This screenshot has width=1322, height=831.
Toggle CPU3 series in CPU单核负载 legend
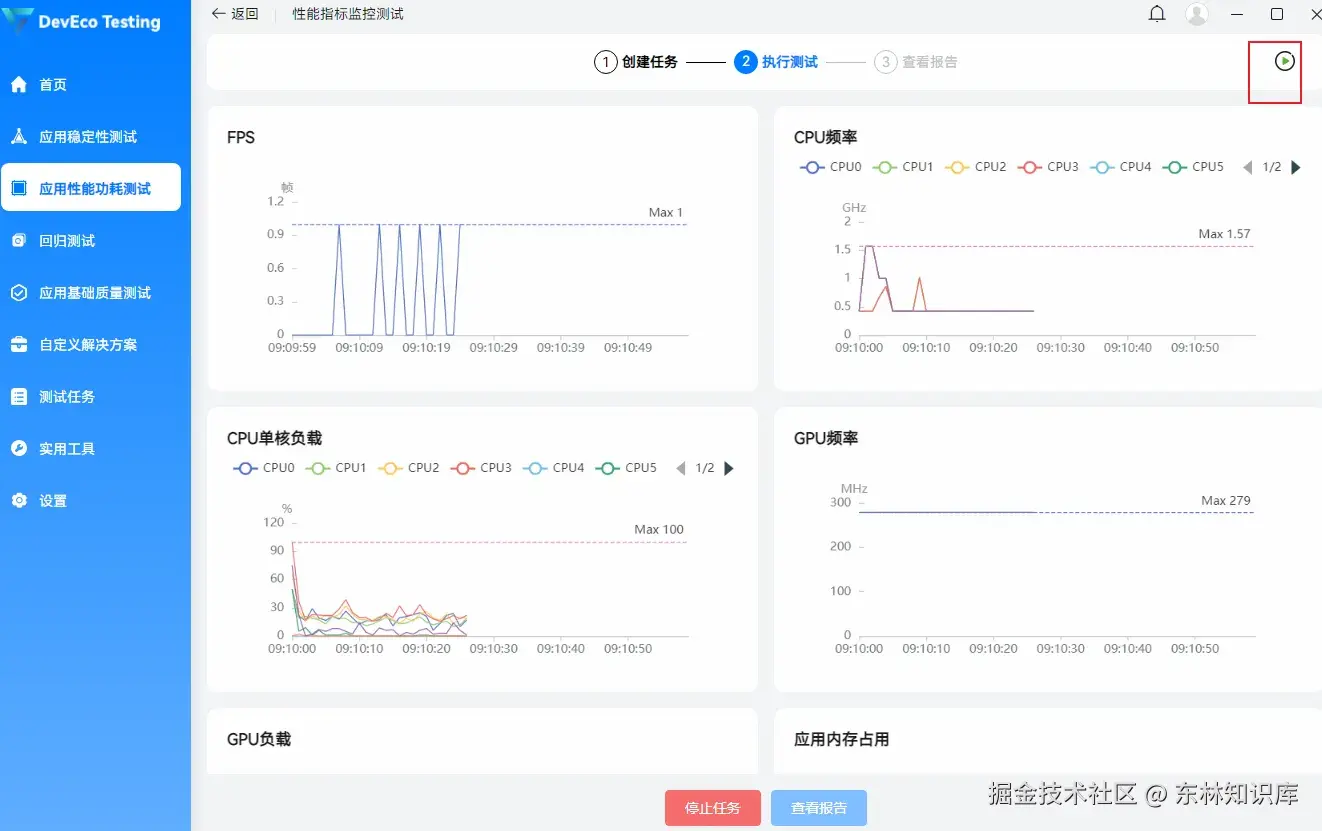(482, 468)
